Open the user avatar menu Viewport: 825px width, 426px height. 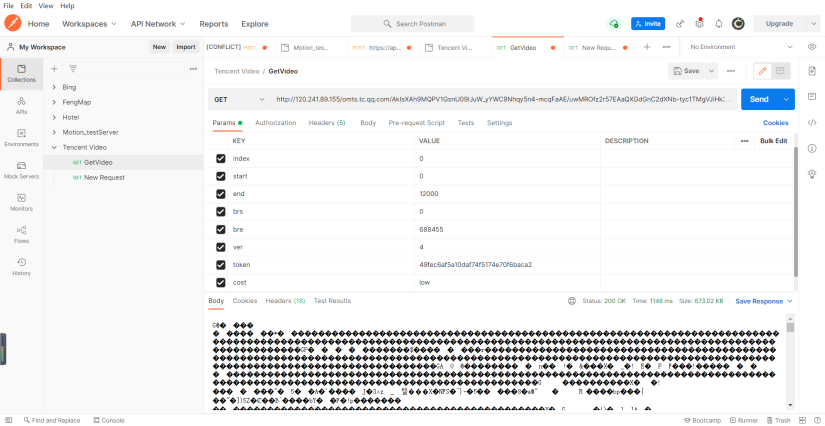pos(738,24)
